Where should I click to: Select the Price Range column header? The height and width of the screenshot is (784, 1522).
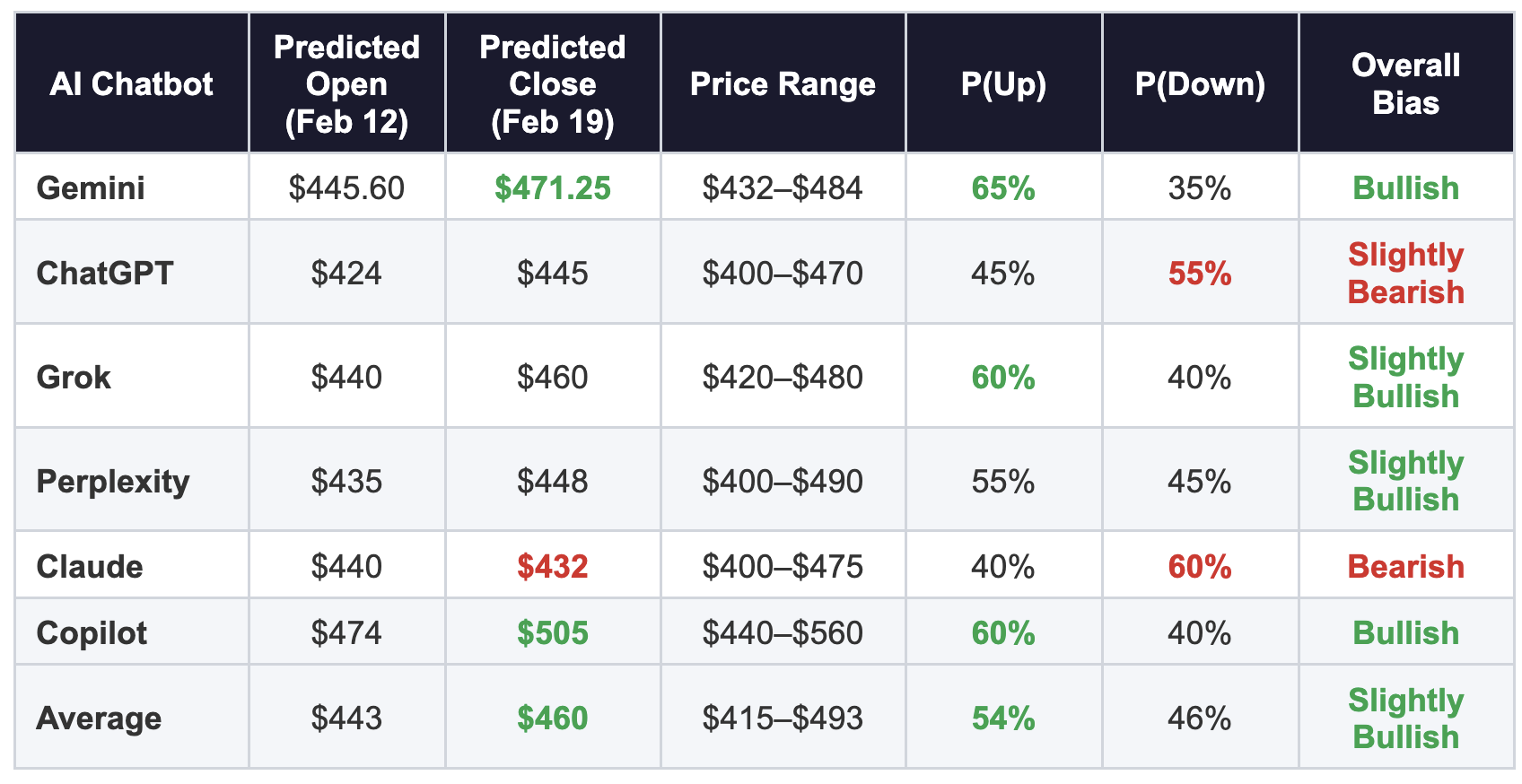click(783, 84)
